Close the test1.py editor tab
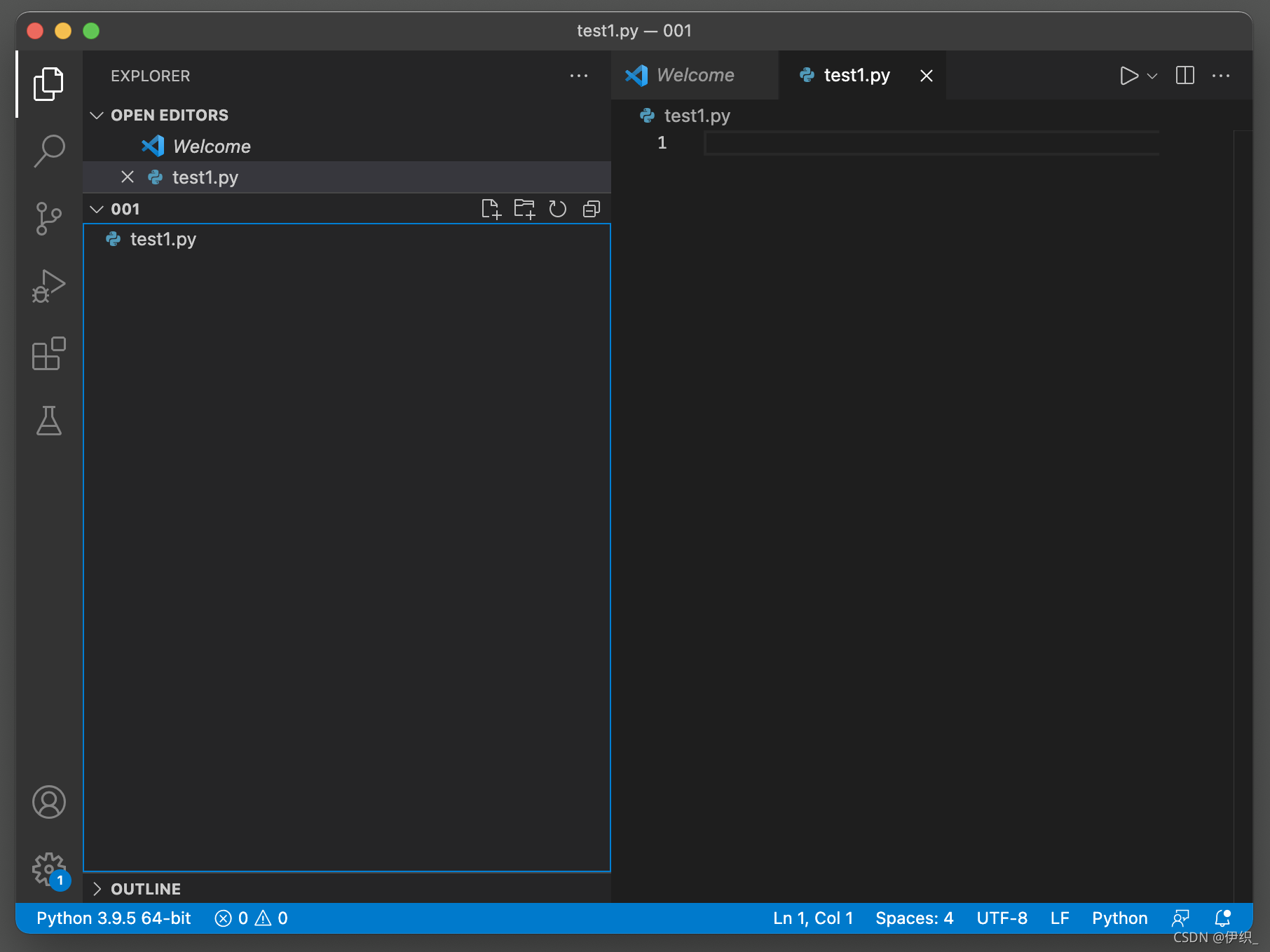 click(927, 76)
